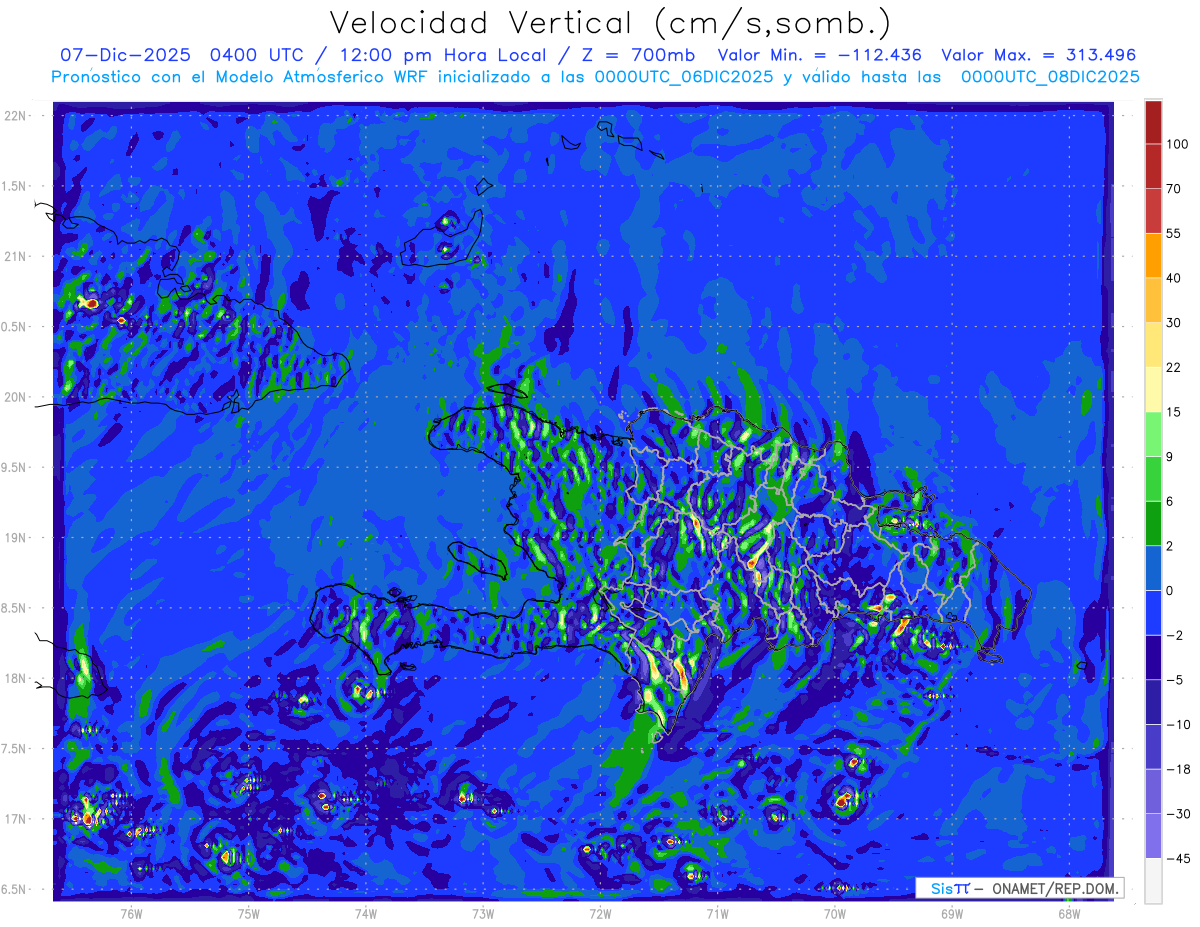Click the latitude axis label "18N"
The width and height of the screenshot is (1200, 927).
click(14, 679)
